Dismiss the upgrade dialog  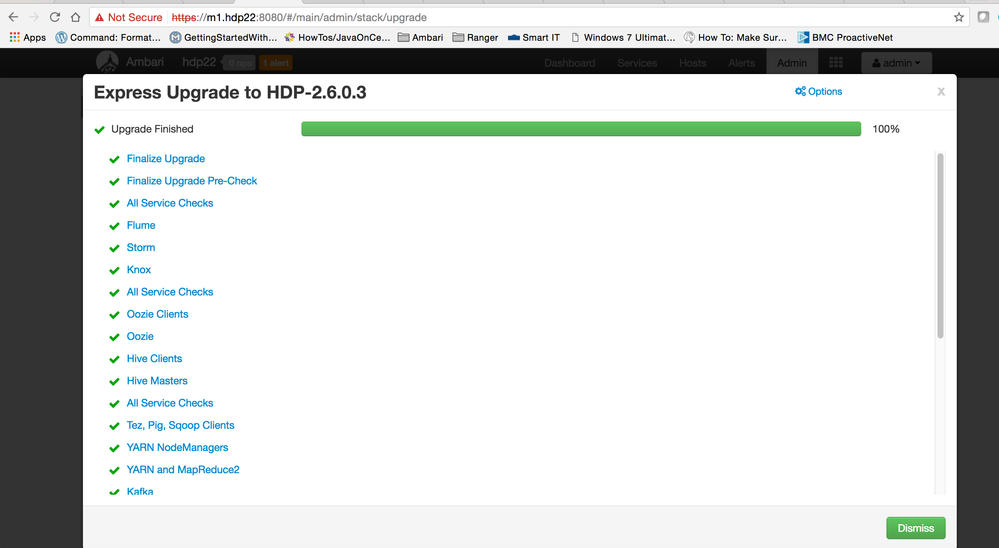click(916, 528)
